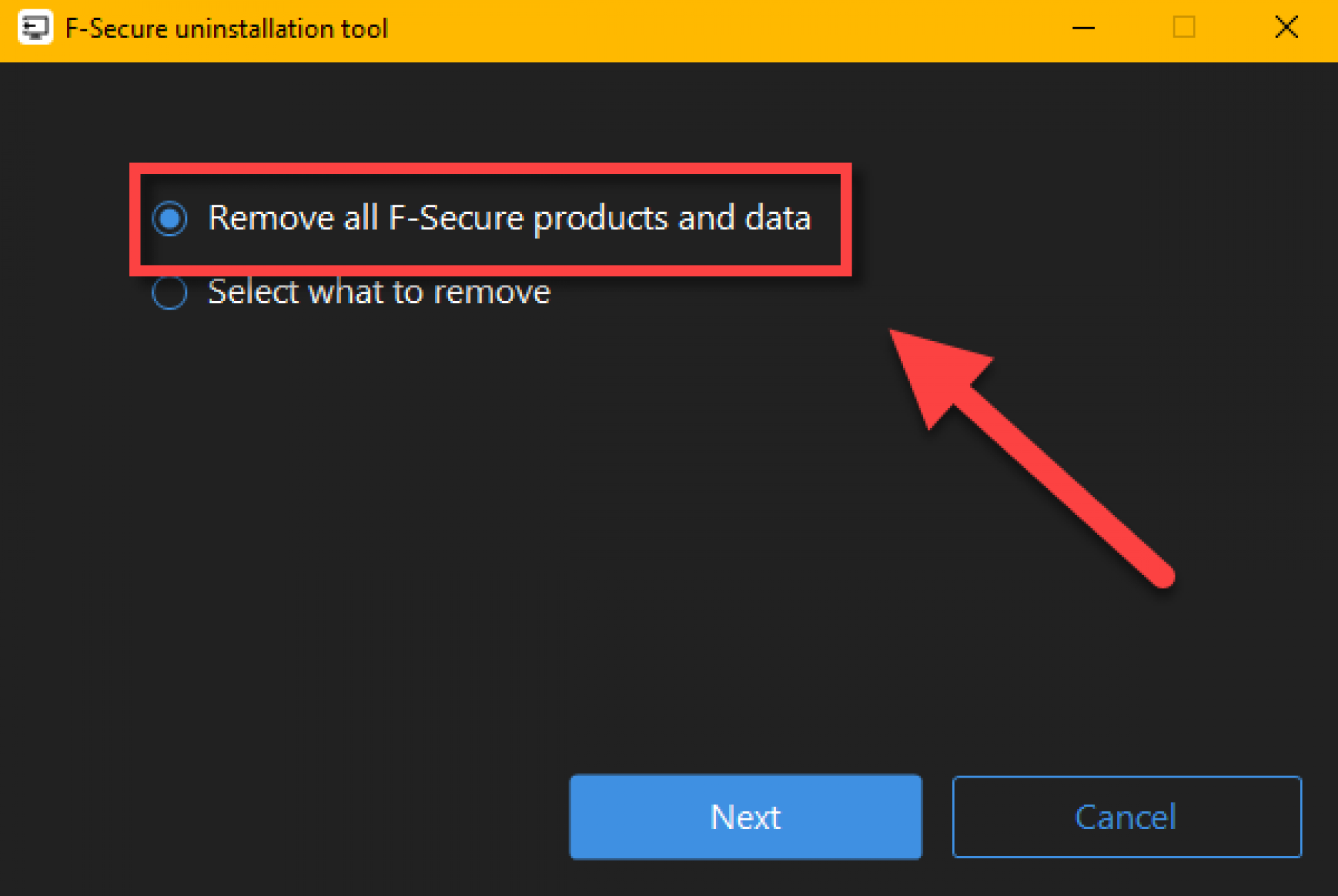
Task: Click the word "Cancel" to abort uninstalling
Action: click(1125, 817)
